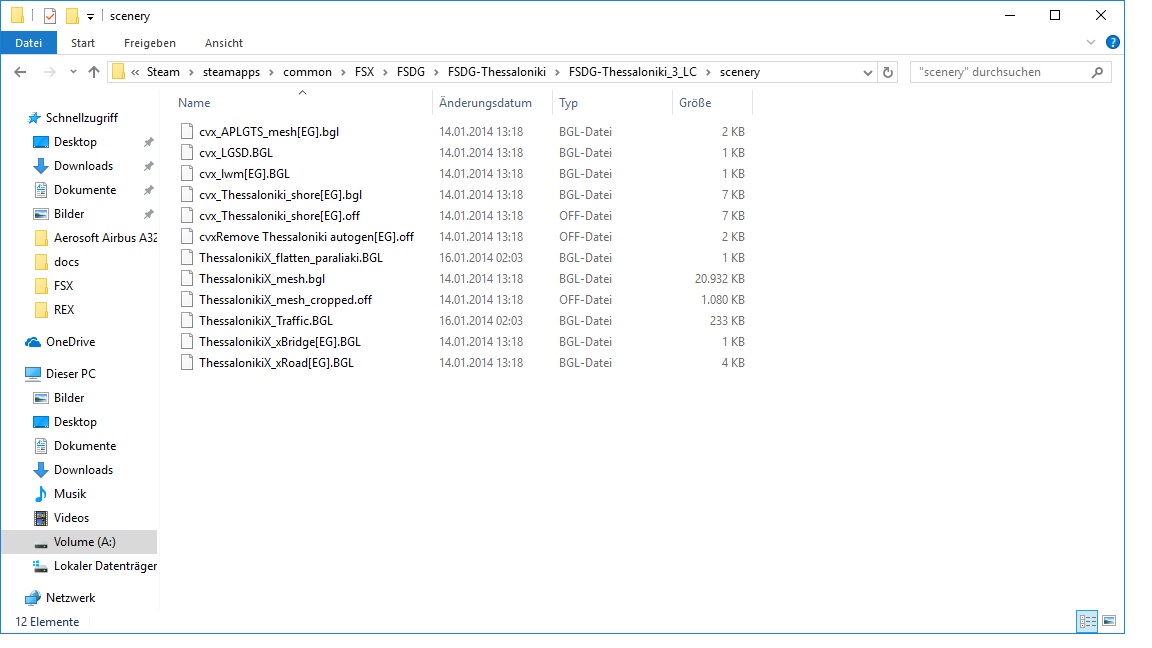
Task: Open the Datei menu tab
Action: pyautogui.click(x=29, y=43)
